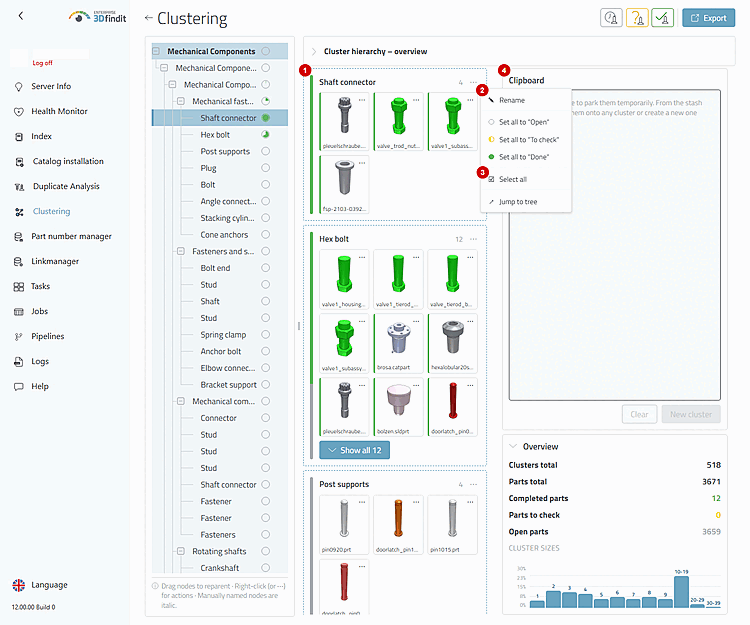
Task: Click the Log off link
Action: [43, 63]
